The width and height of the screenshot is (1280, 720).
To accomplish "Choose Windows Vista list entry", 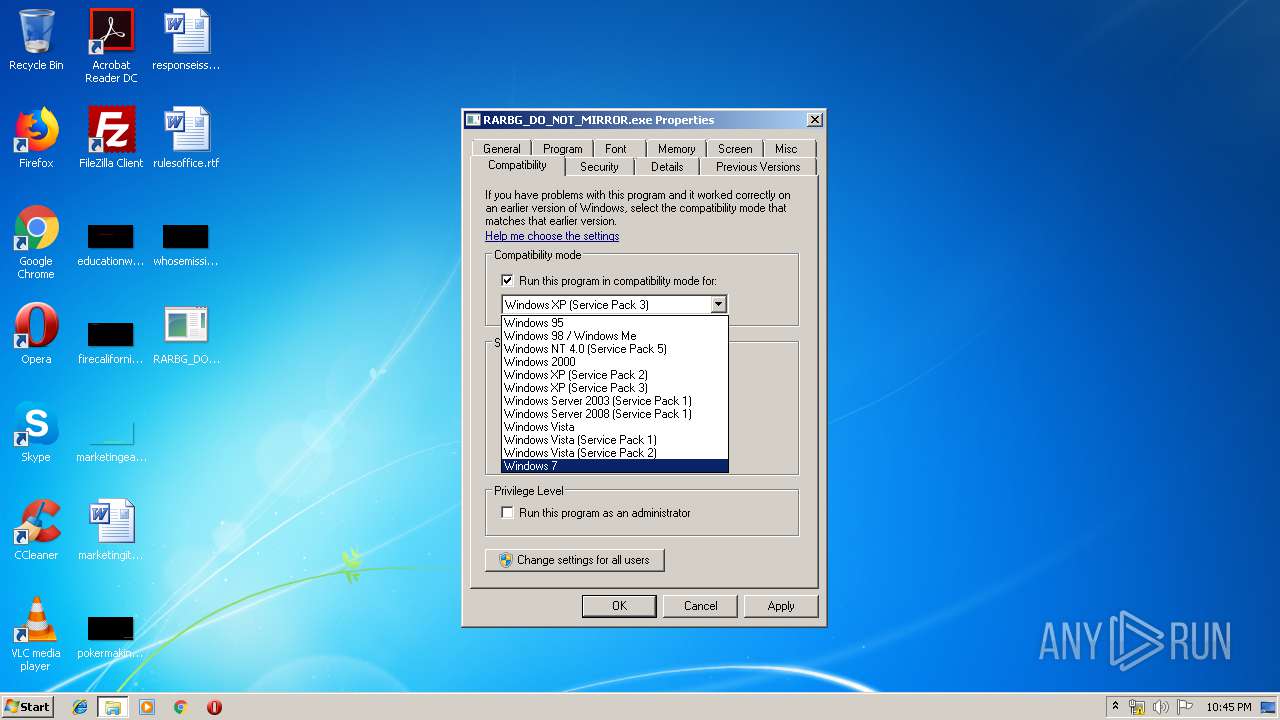I will (614, 427).
